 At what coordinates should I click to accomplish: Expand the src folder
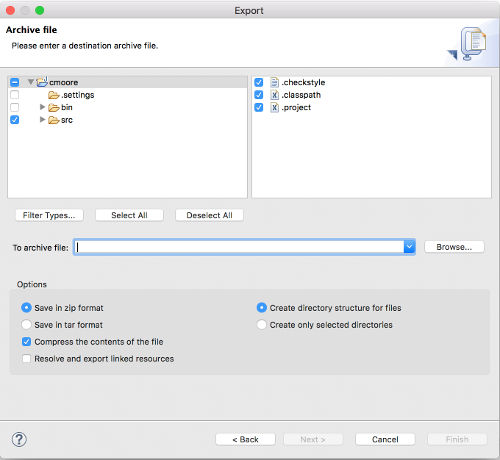(x=42, y=119)
